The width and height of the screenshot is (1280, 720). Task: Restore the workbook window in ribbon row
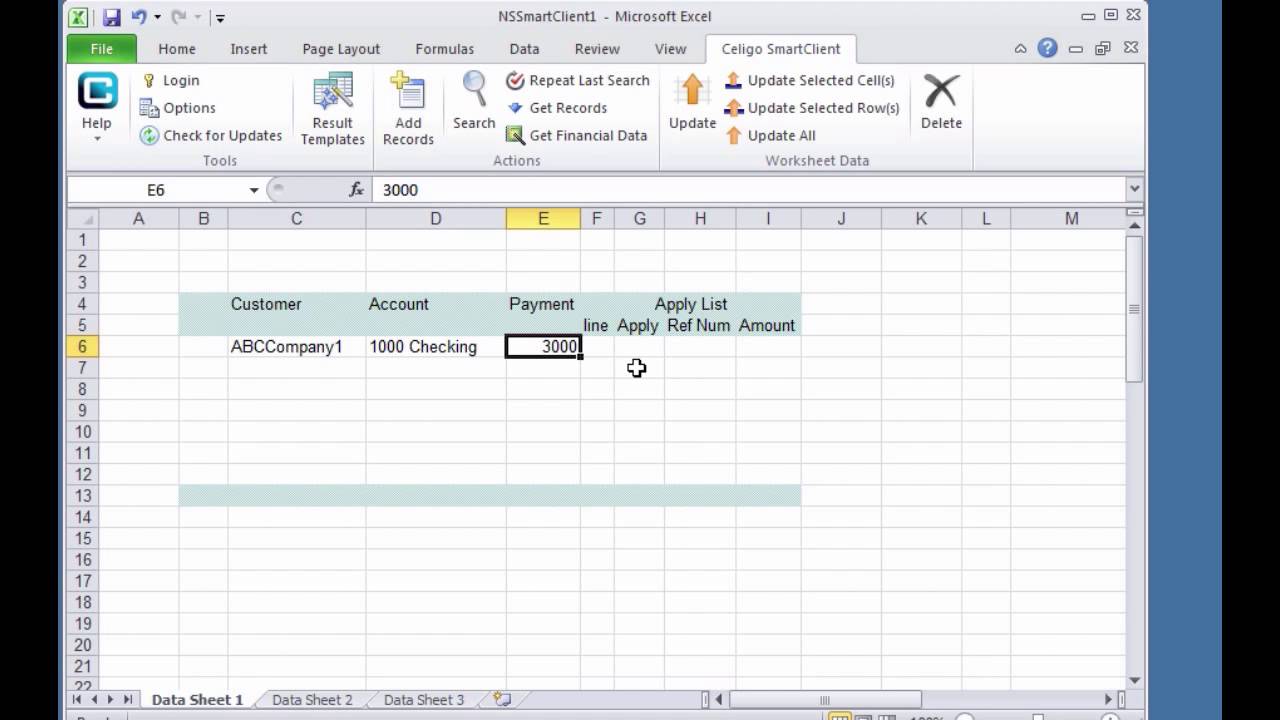coord(1103,48)
